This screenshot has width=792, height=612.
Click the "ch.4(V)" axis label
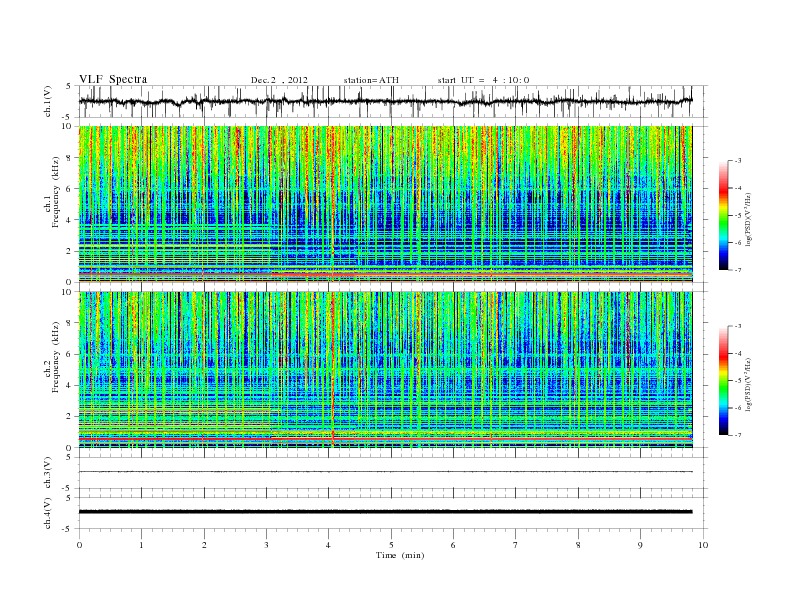coord(48,513)
